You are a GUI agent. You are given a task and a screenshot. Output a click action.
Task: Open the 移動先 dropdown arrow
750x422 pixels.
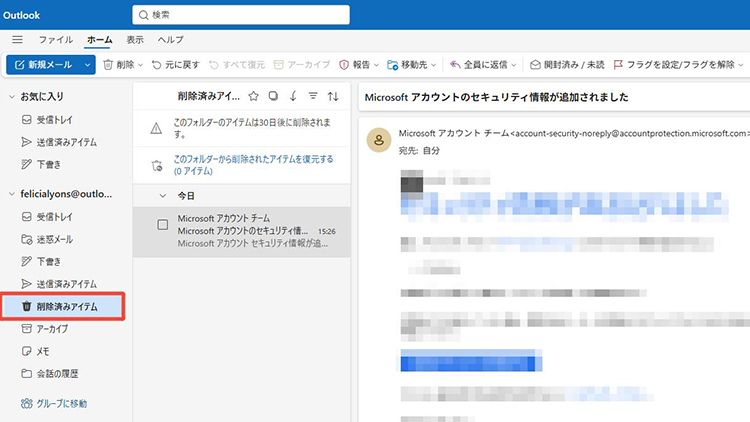433,65
